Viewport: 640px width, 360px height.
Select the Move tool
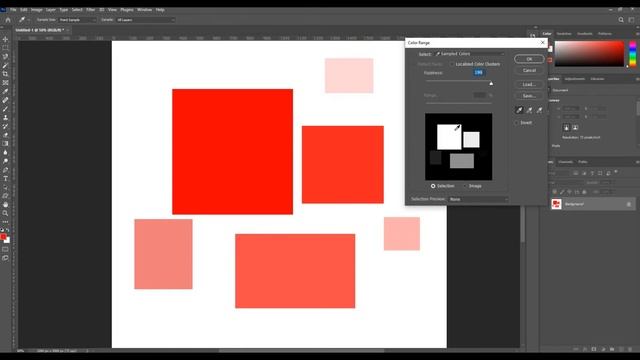[x=5, y=39]
